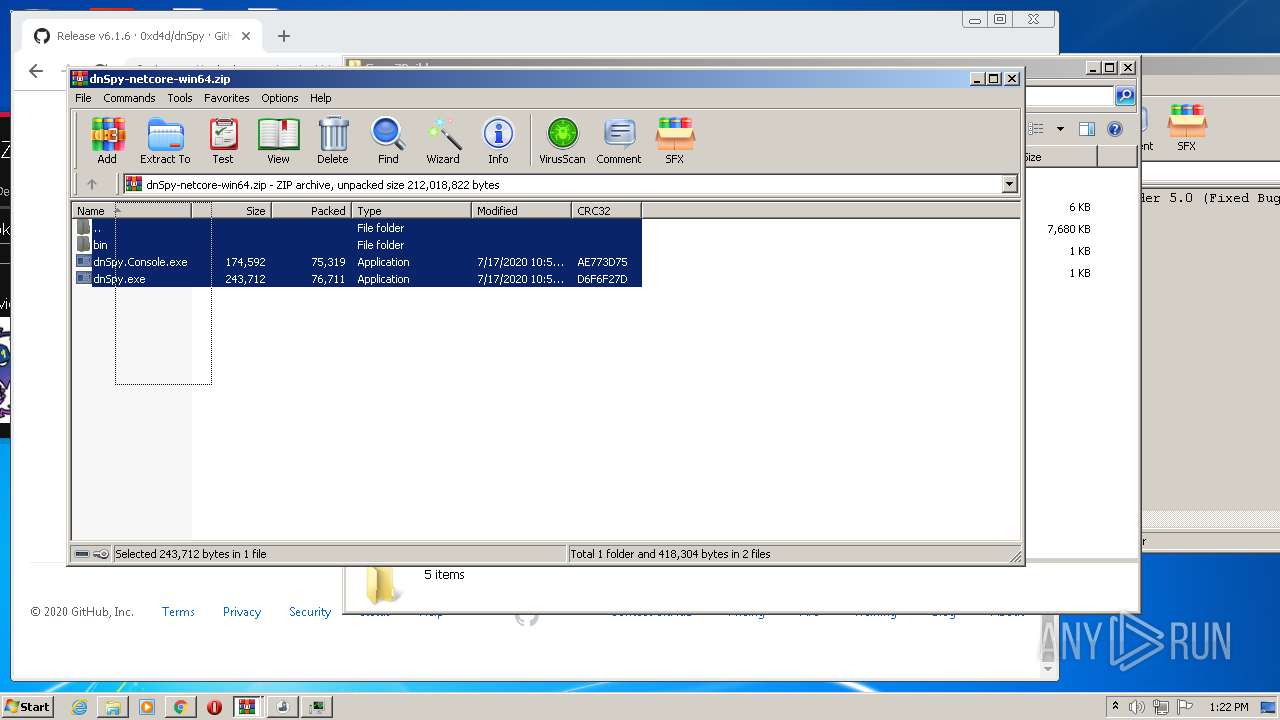Open the Tools menu
This screenshot has height=720, width=1280.
coord(180,98)
